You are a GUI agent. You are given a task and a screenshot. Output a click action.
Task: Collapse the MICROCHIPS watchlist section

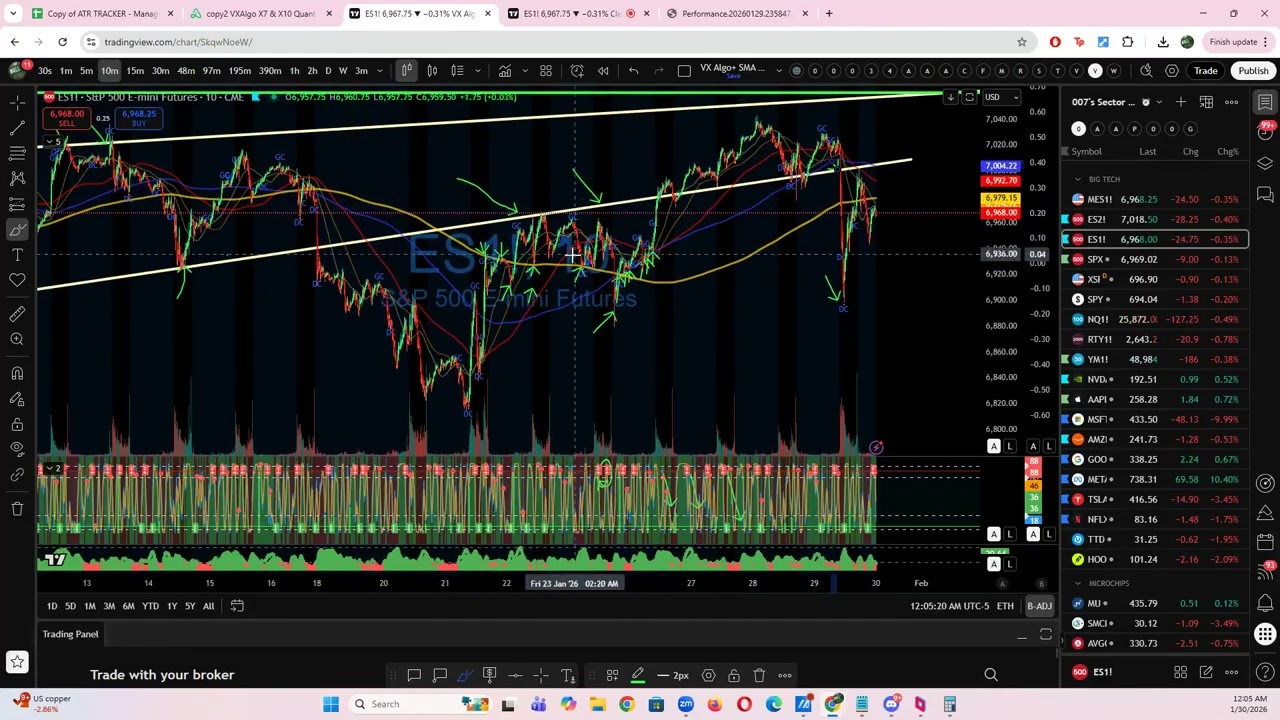1078,583
